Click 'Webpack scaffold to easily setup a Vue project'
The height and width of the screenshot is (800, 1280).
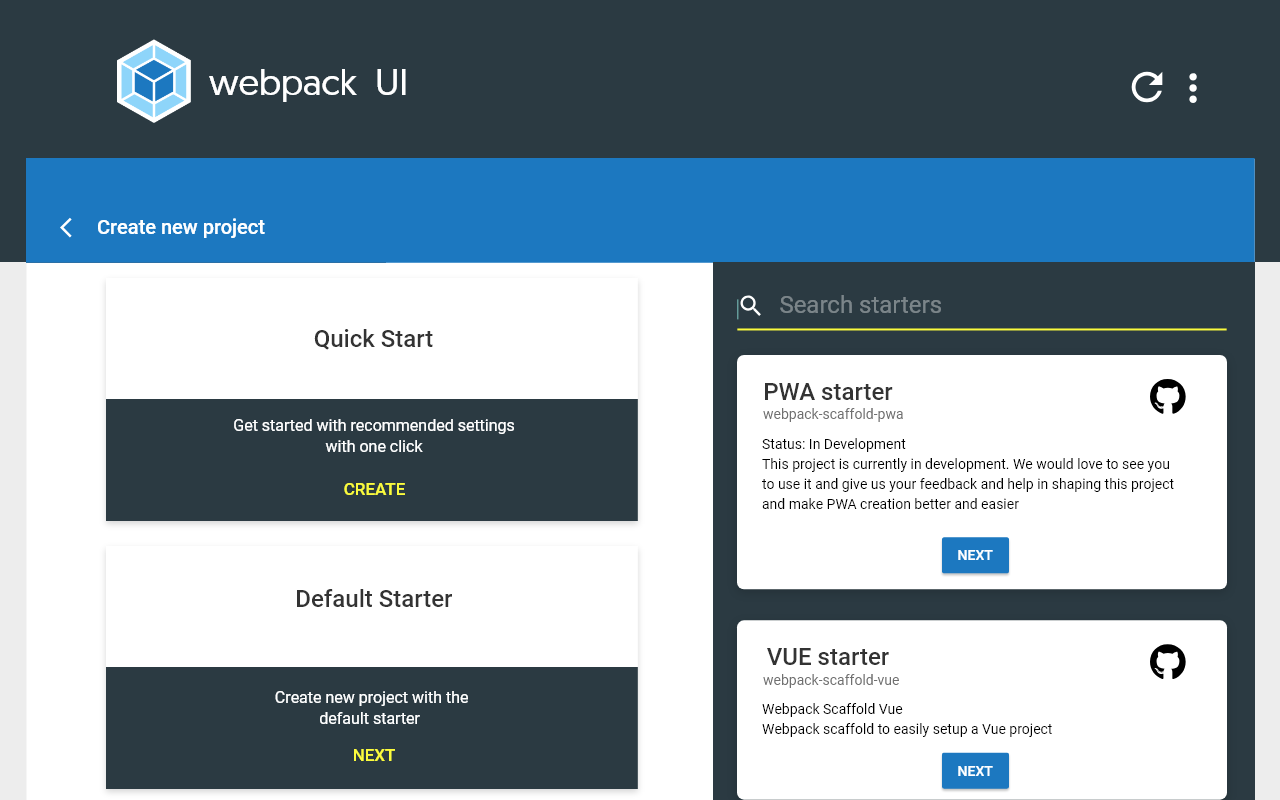coord(907,729)
